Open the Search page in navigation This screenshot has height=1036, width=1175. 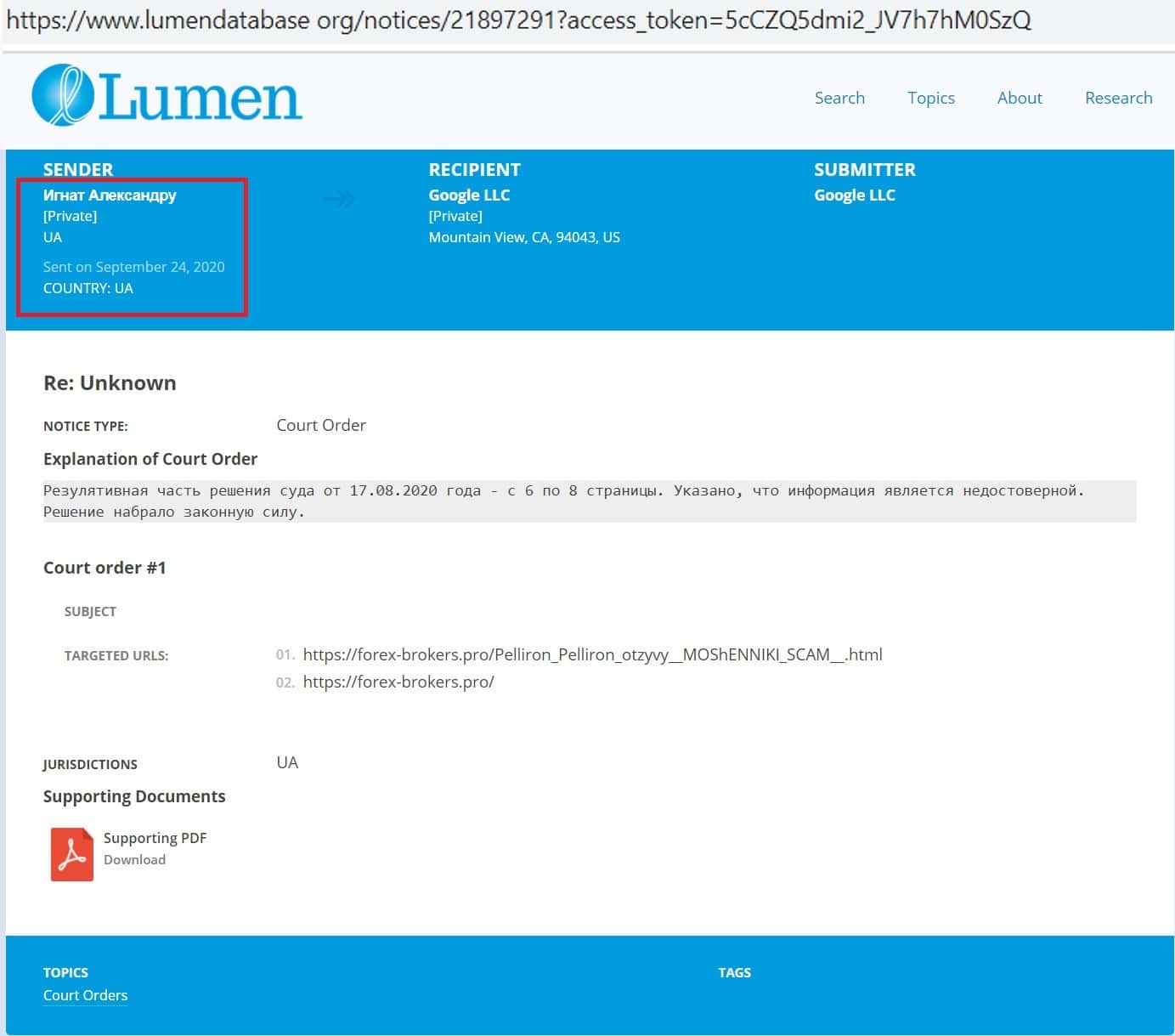(x=839, y=98)
